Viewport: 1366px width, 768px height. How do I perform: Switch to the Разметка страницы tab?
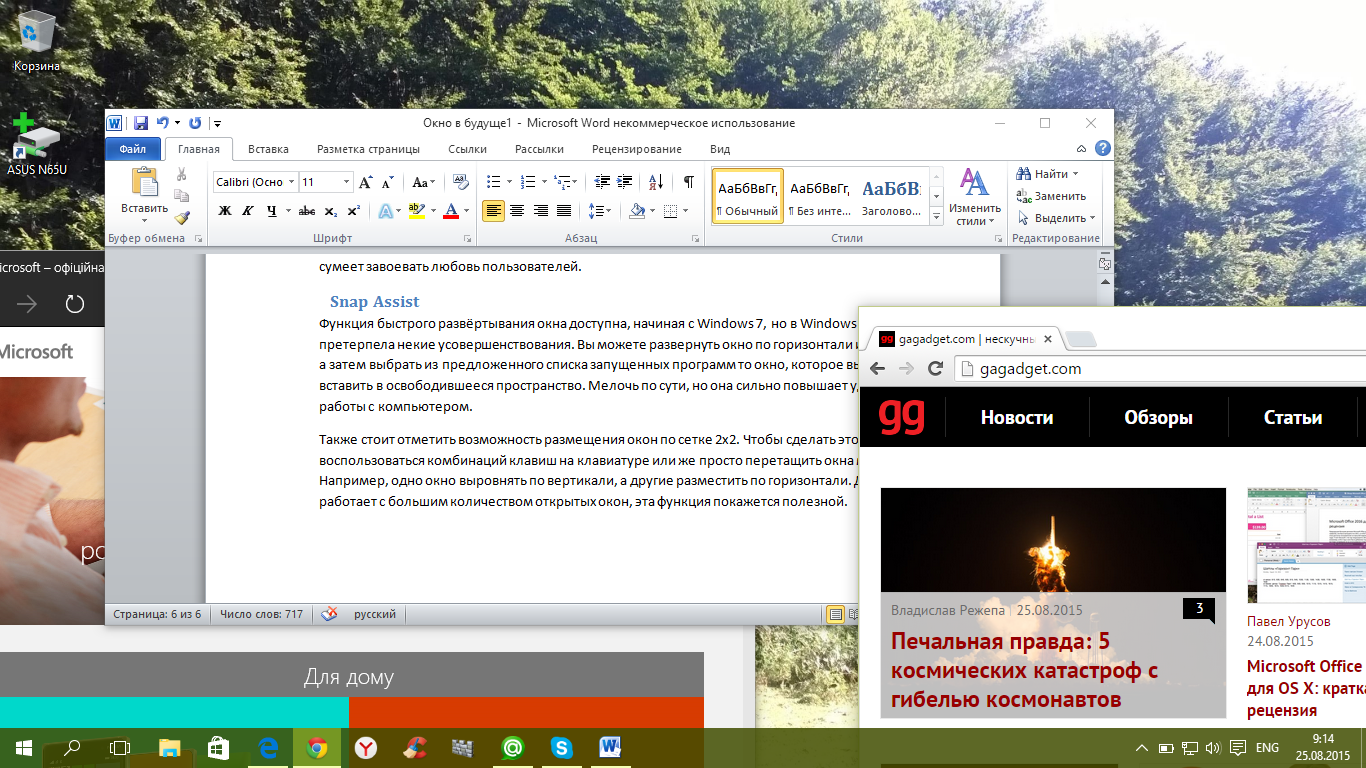point(368,149)
